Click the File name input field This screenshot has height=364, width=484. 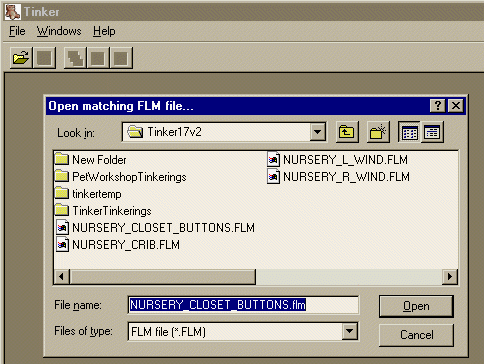243,305
